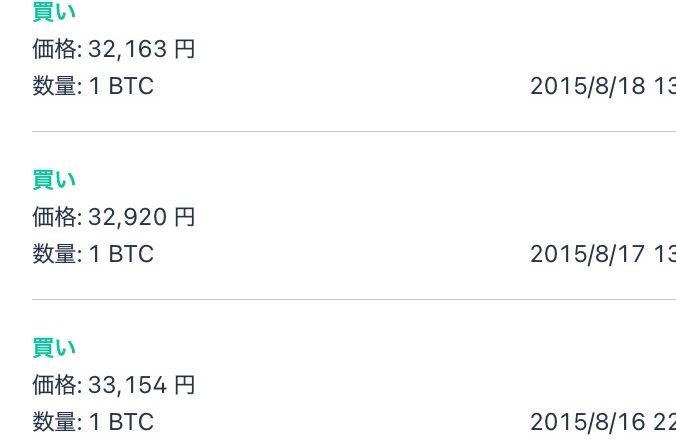676x448 pixels.
Task: Click the 数量 label in the 2015/8/18 row
Action: [x=54, y=86]
